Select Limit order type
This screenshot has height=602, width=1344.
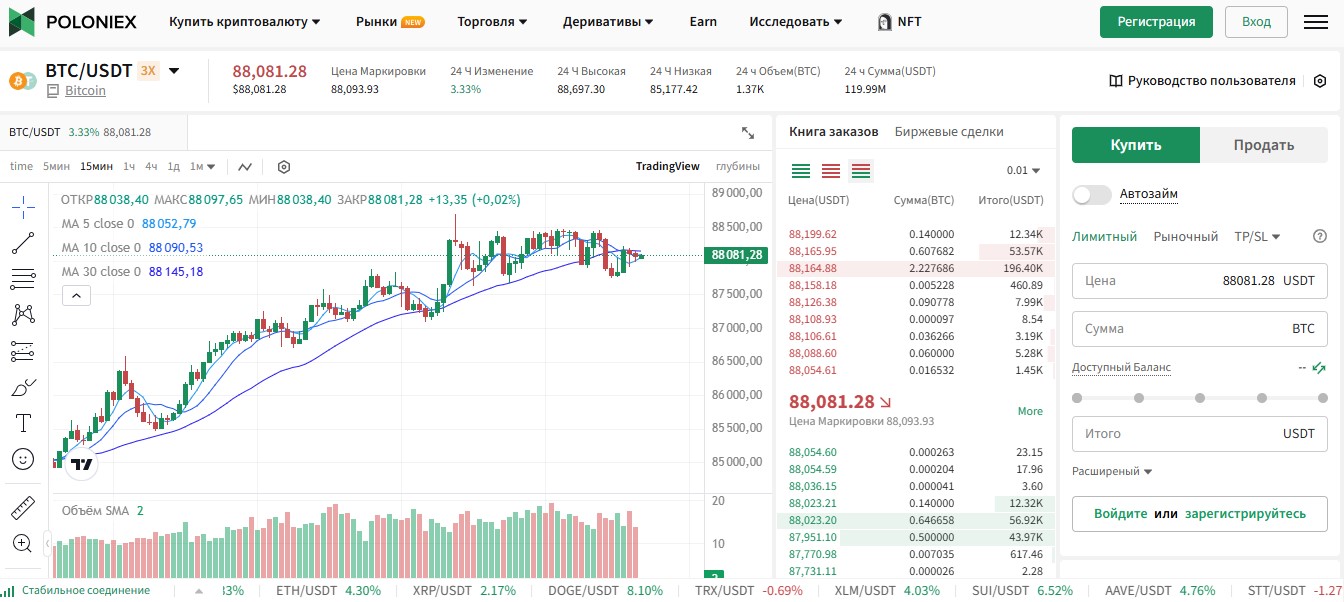point(1104,237)
